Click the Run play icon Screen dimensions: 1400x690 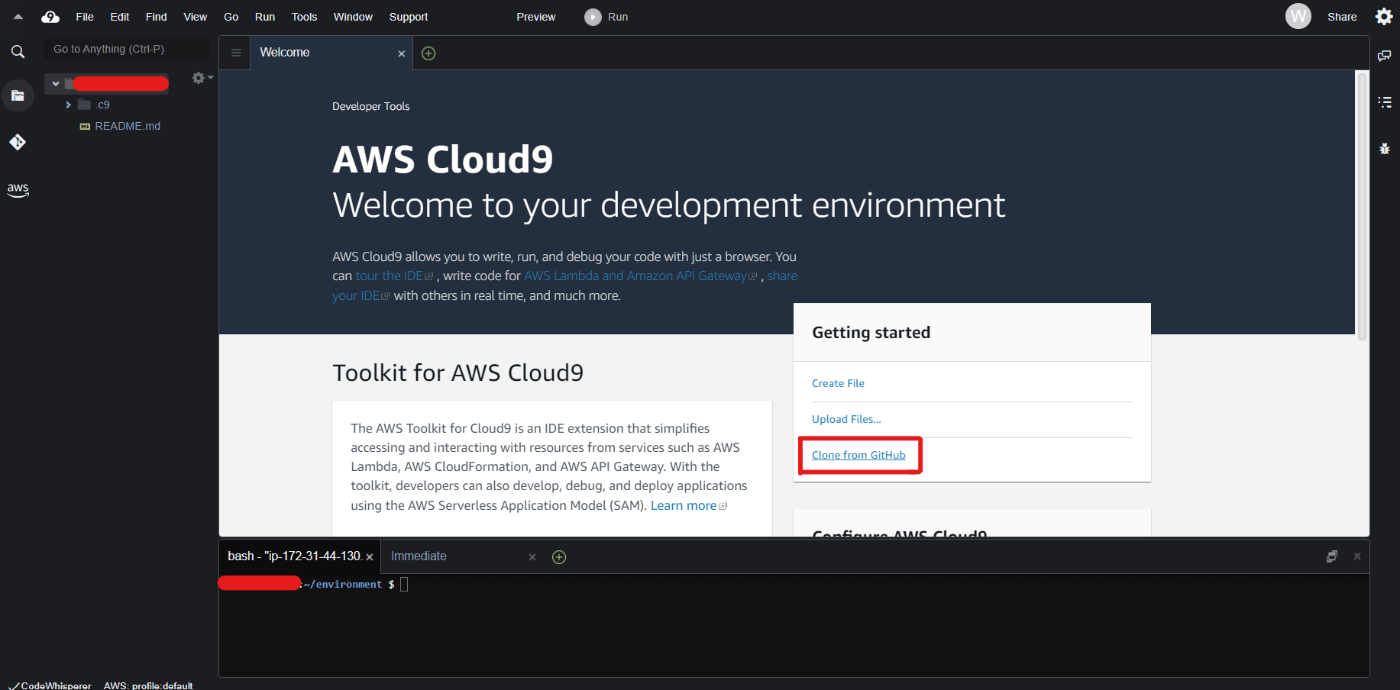click(x=593, y=16)
